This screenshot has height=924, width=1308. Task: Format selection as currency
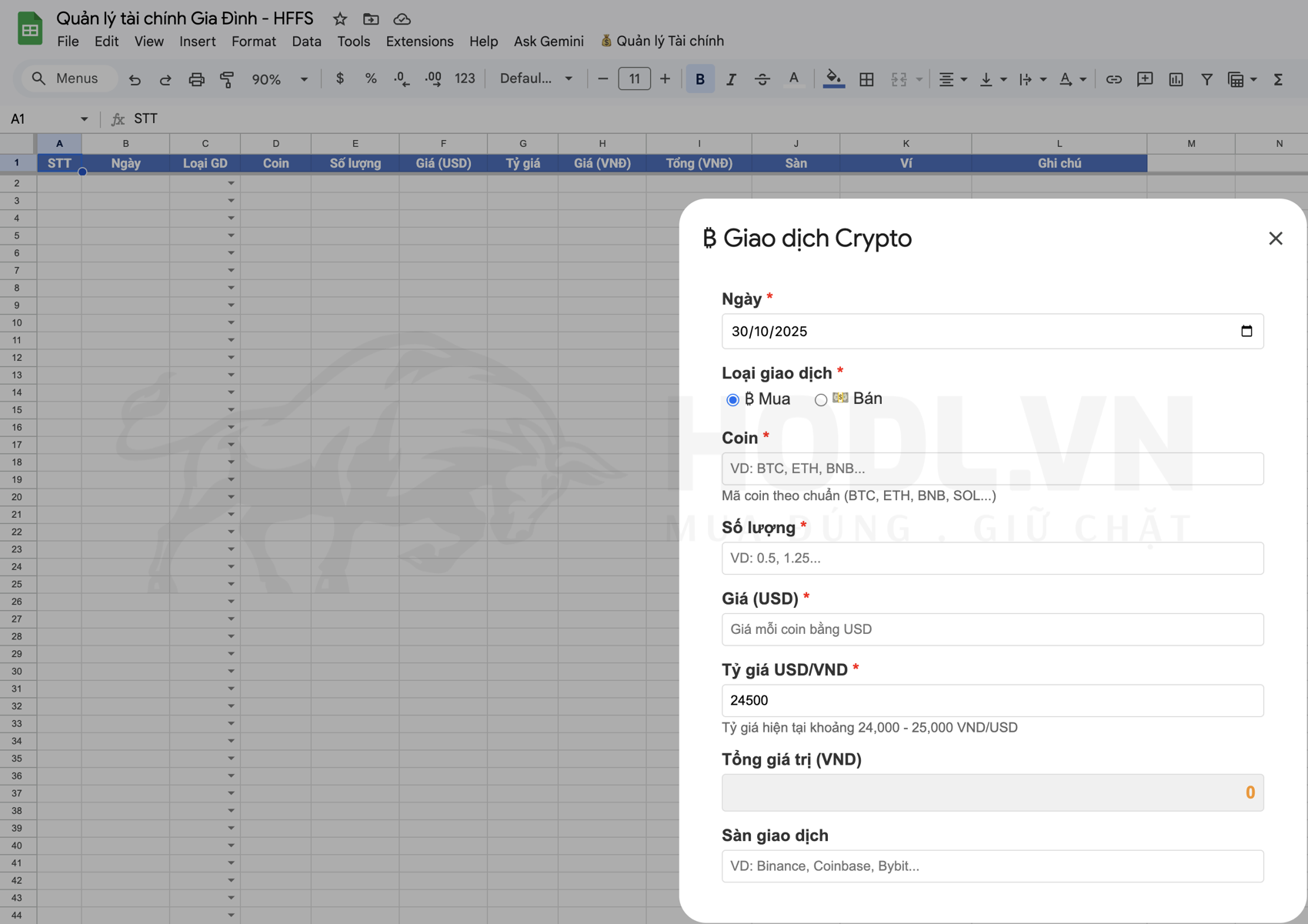(x=339, y=78)
